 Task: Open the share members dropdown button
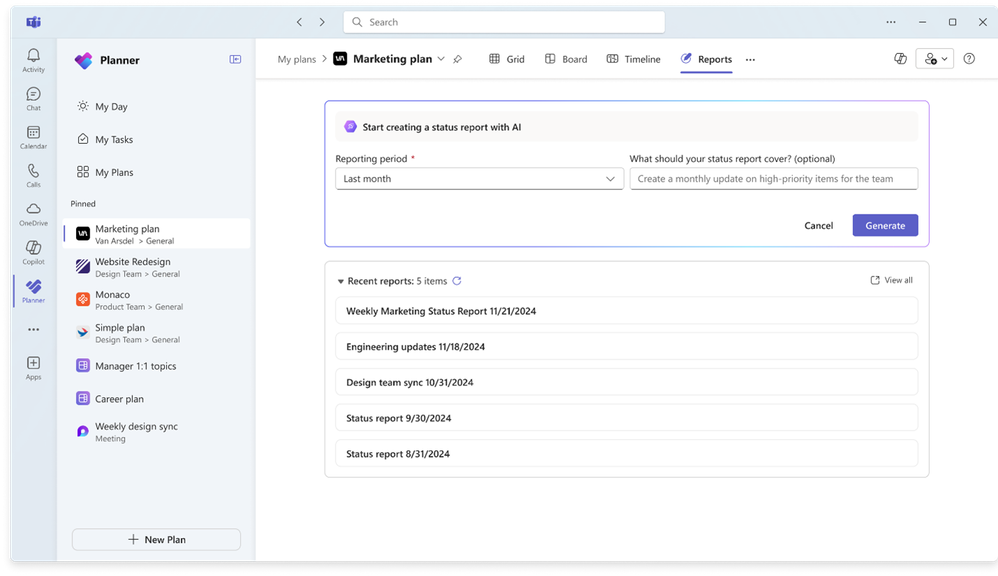(x=934, y=59)
